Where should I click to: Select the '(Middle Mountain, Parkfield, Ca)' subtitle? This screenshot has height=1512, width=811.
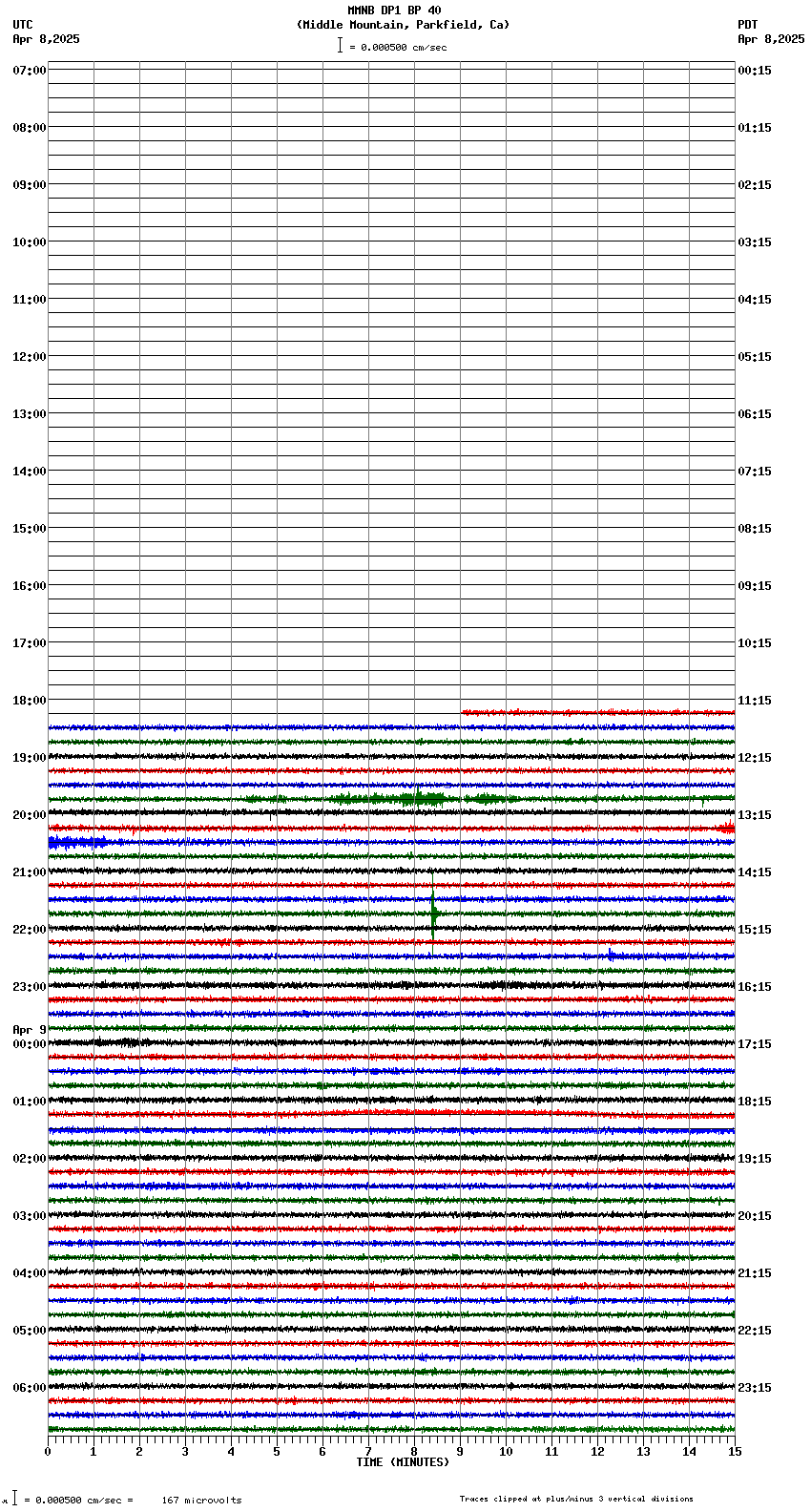(x=403, y=25)
